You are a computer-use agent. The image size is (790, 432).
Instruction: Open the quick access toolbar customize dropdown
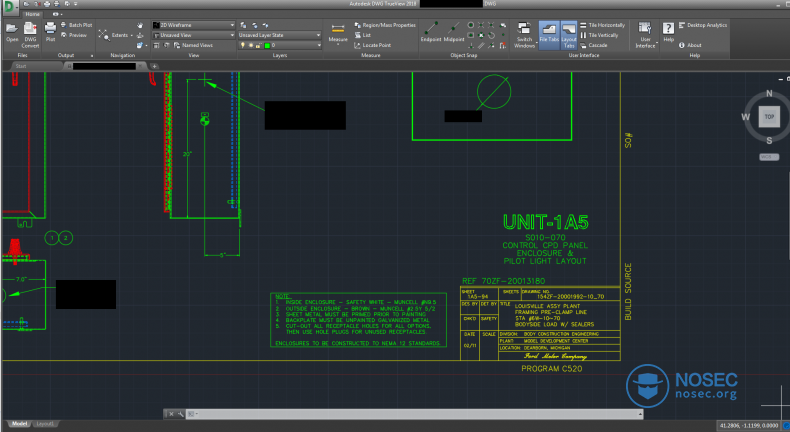click(x=76, y=4)
